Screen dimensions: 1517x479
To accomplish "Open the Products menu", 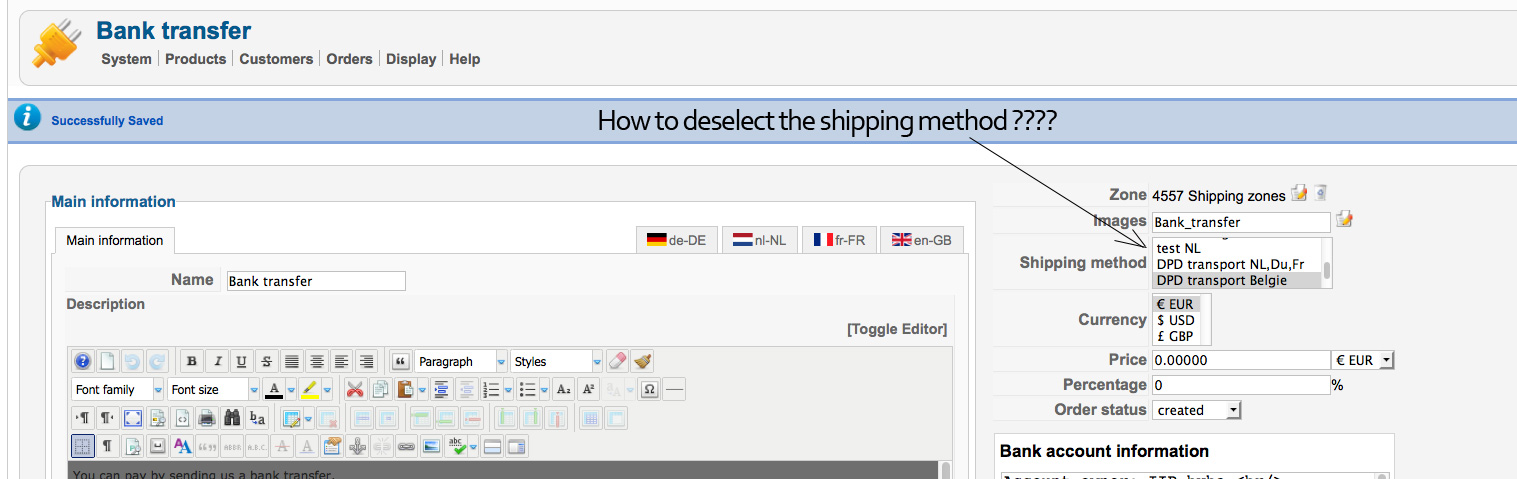I will [195, 59].
